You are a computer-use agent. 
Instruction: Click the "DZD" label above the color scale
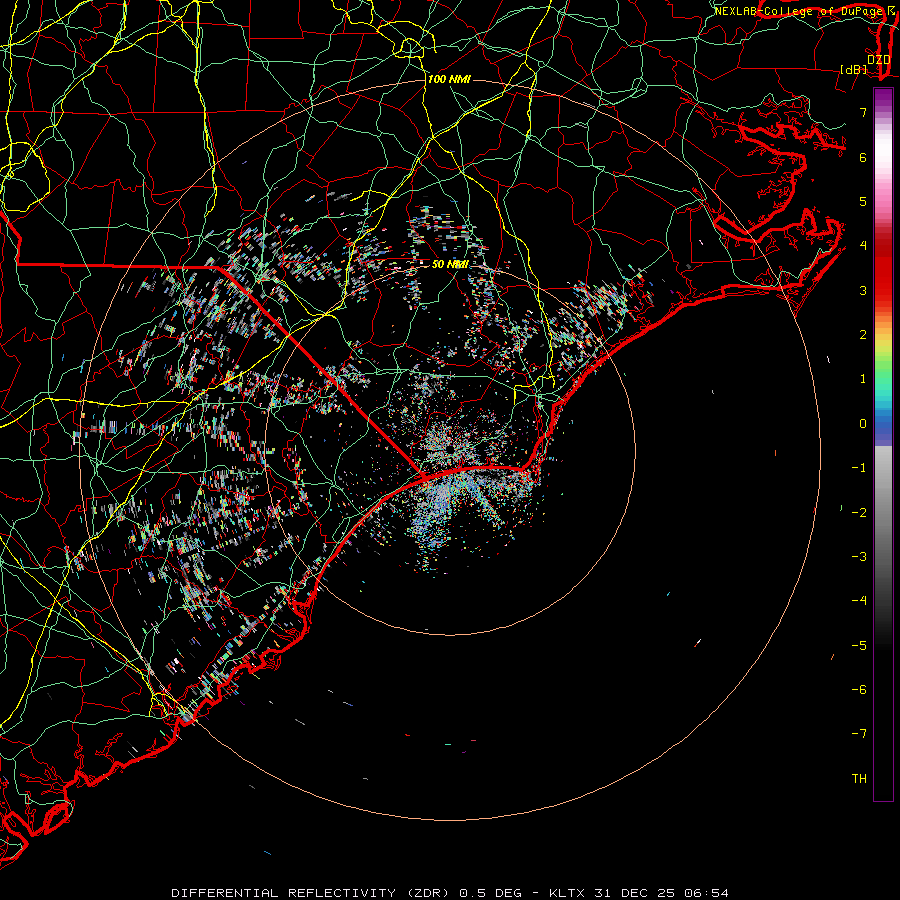(x=879, y=59)
